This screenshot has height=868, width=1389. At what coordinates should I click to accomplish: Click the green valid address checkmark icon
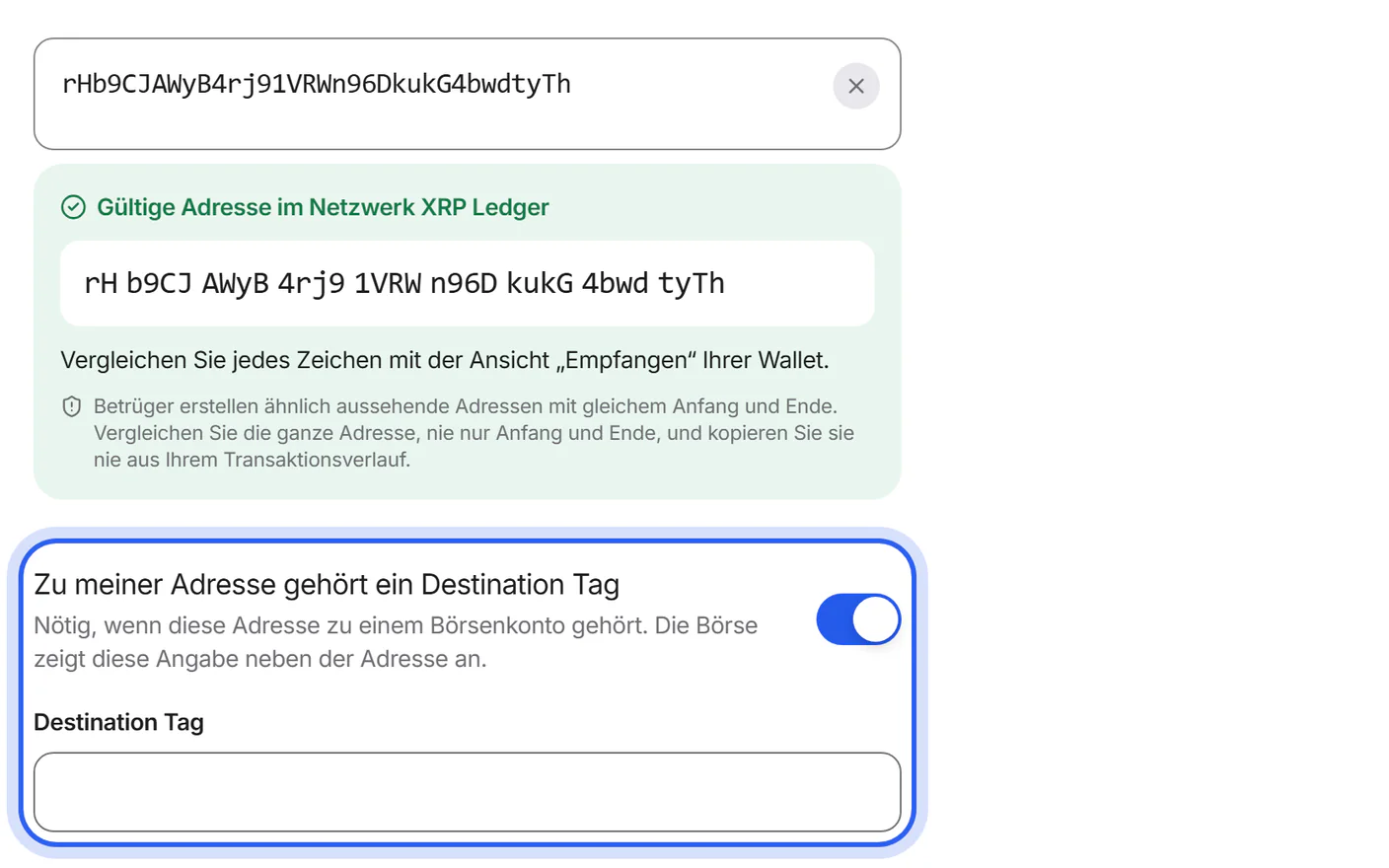point(73,207)
